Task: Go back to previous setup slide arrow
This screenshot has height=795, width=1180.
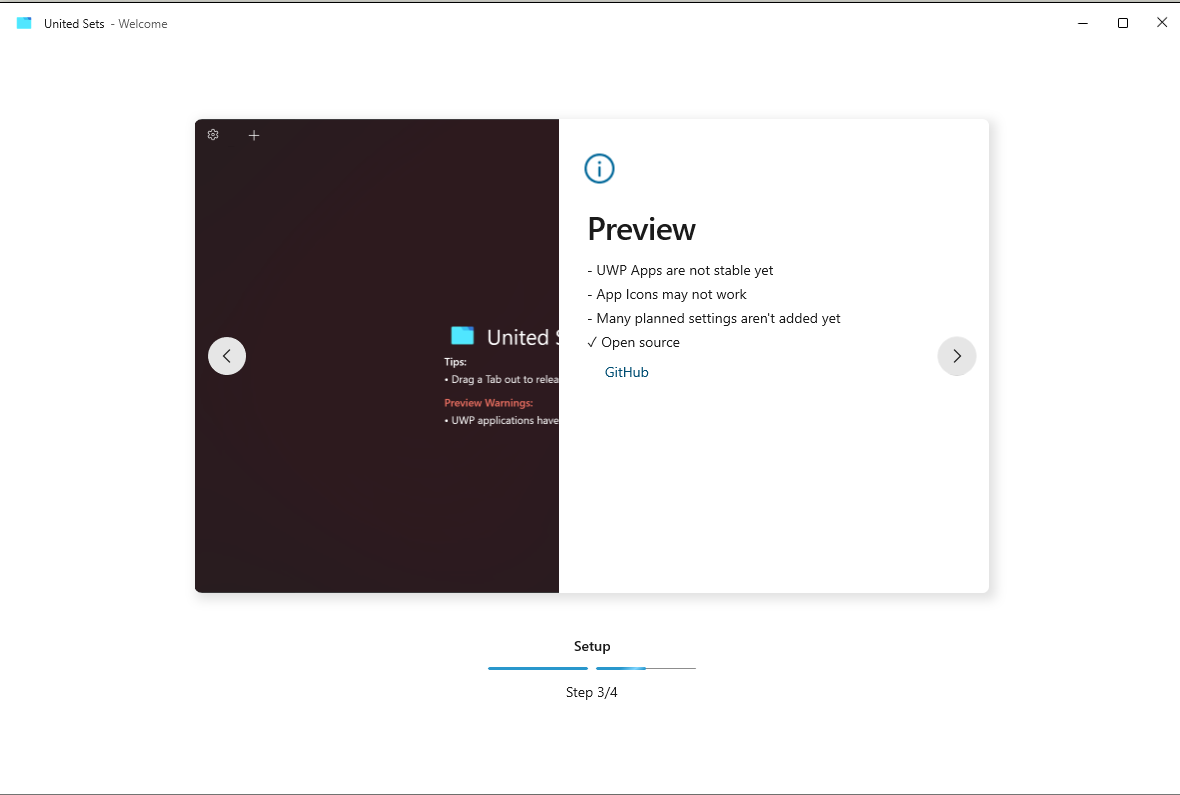Action: [227, 356]
